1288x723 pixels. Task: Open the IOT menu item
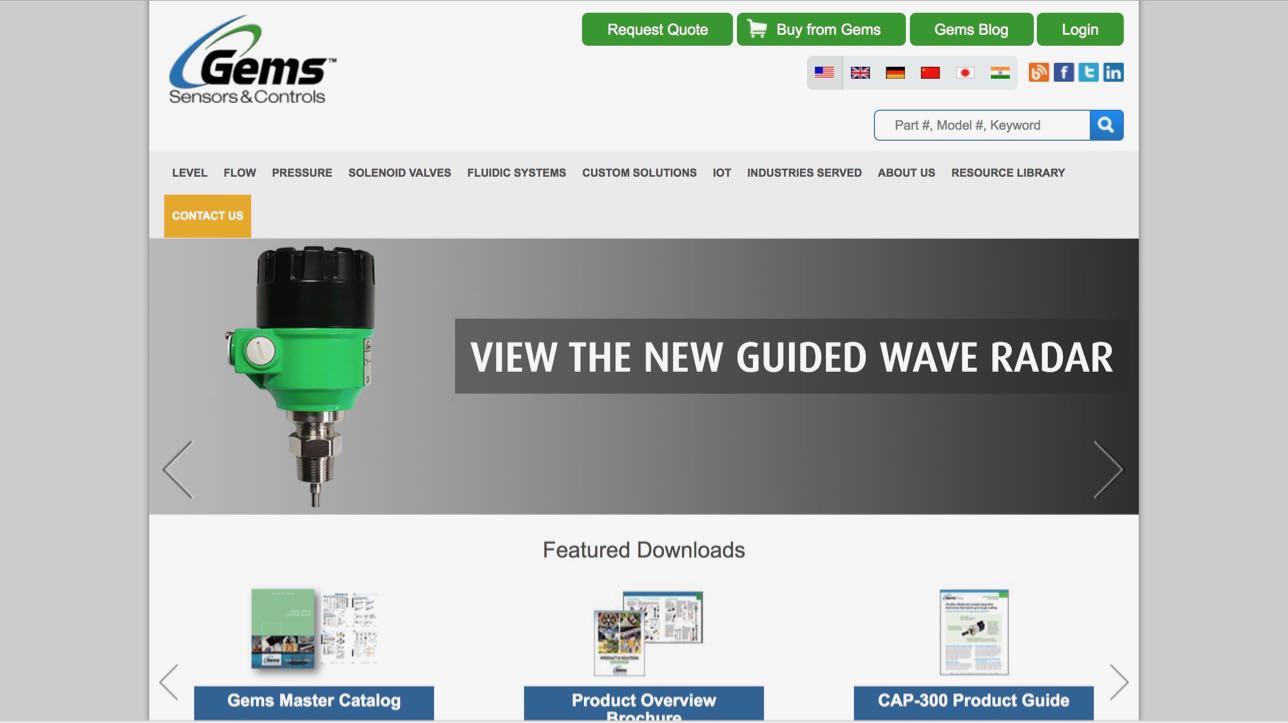(x=722, y=173)
